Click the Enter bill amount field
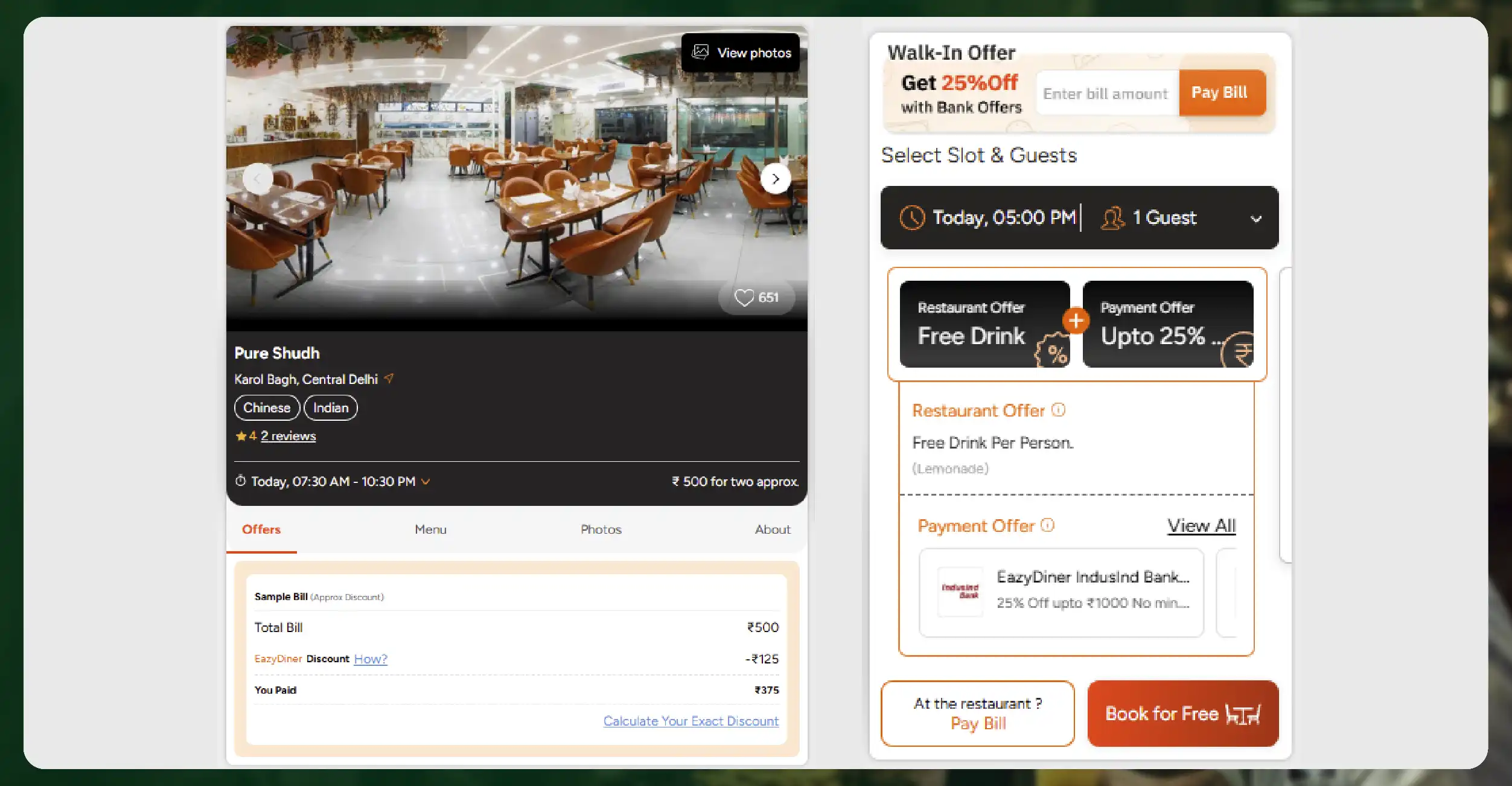The width and height of the screenshot is (1512, 786). click(x=1106, y=93)
